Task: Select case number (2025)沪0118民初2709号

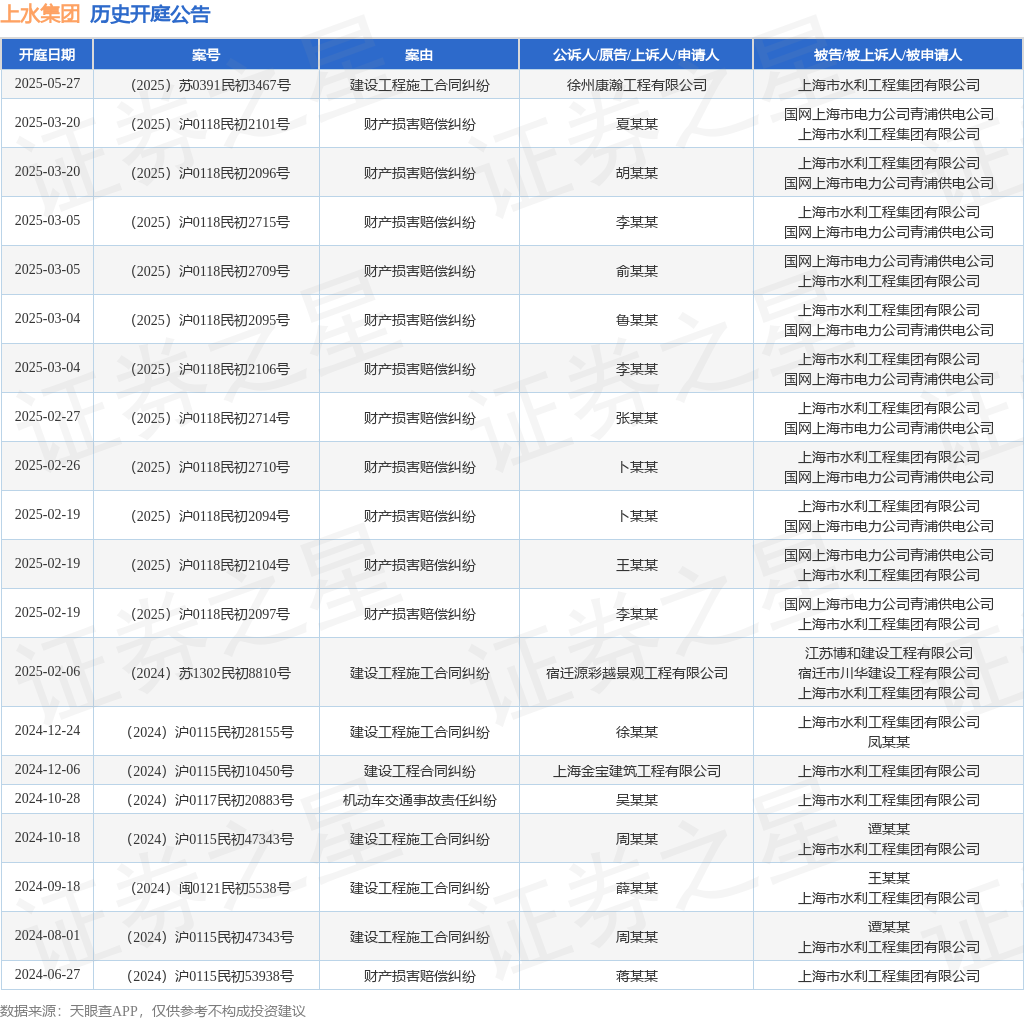Action: click(210, 271)
